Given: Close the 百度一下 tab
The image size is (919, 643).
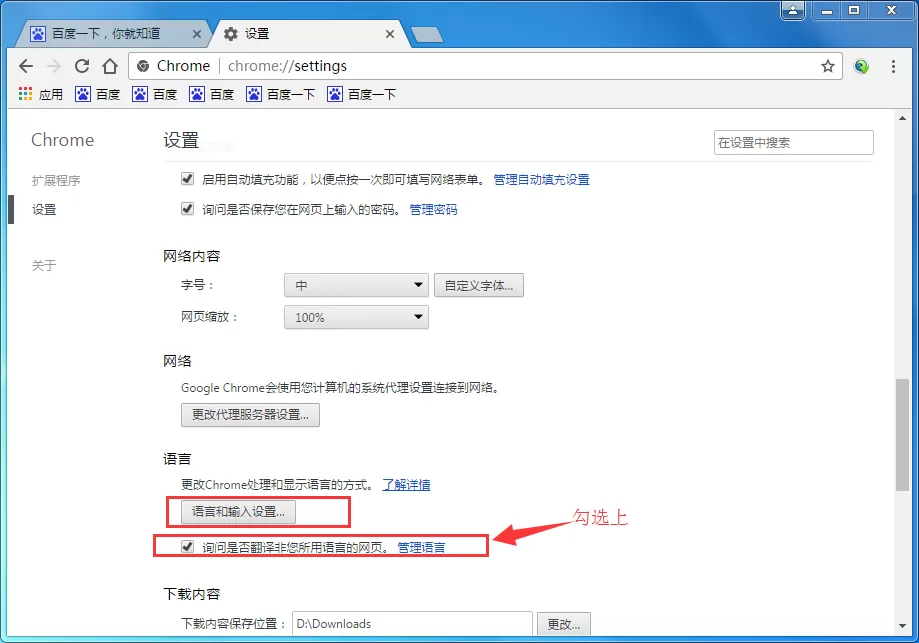Looking at the screenshot, I should point(197,34).
